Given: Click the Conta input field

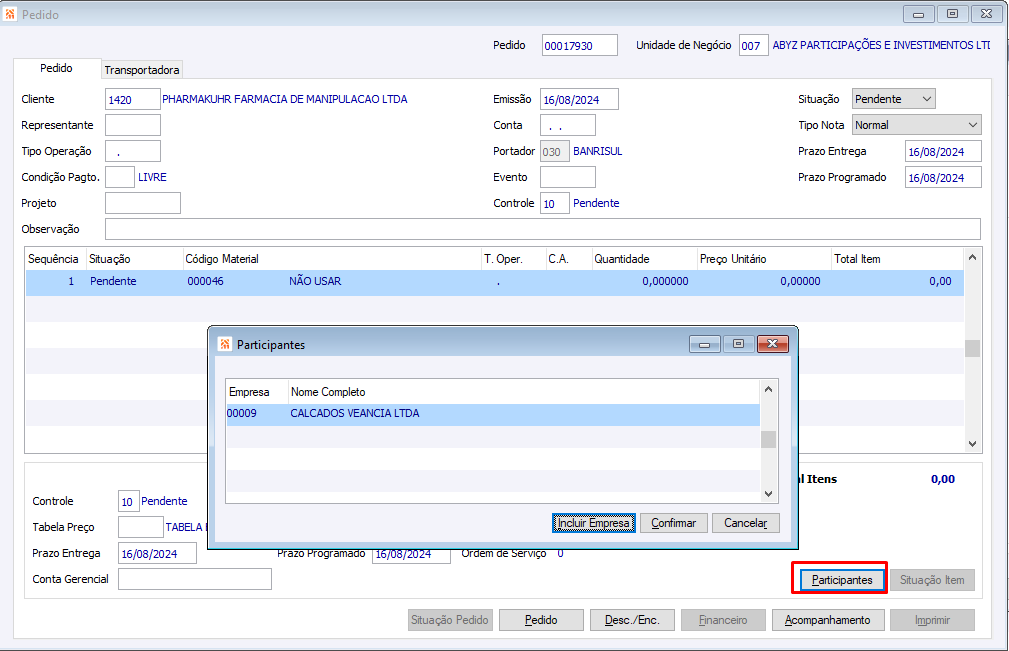Looking at the screenshot, I should click(568, 125).
